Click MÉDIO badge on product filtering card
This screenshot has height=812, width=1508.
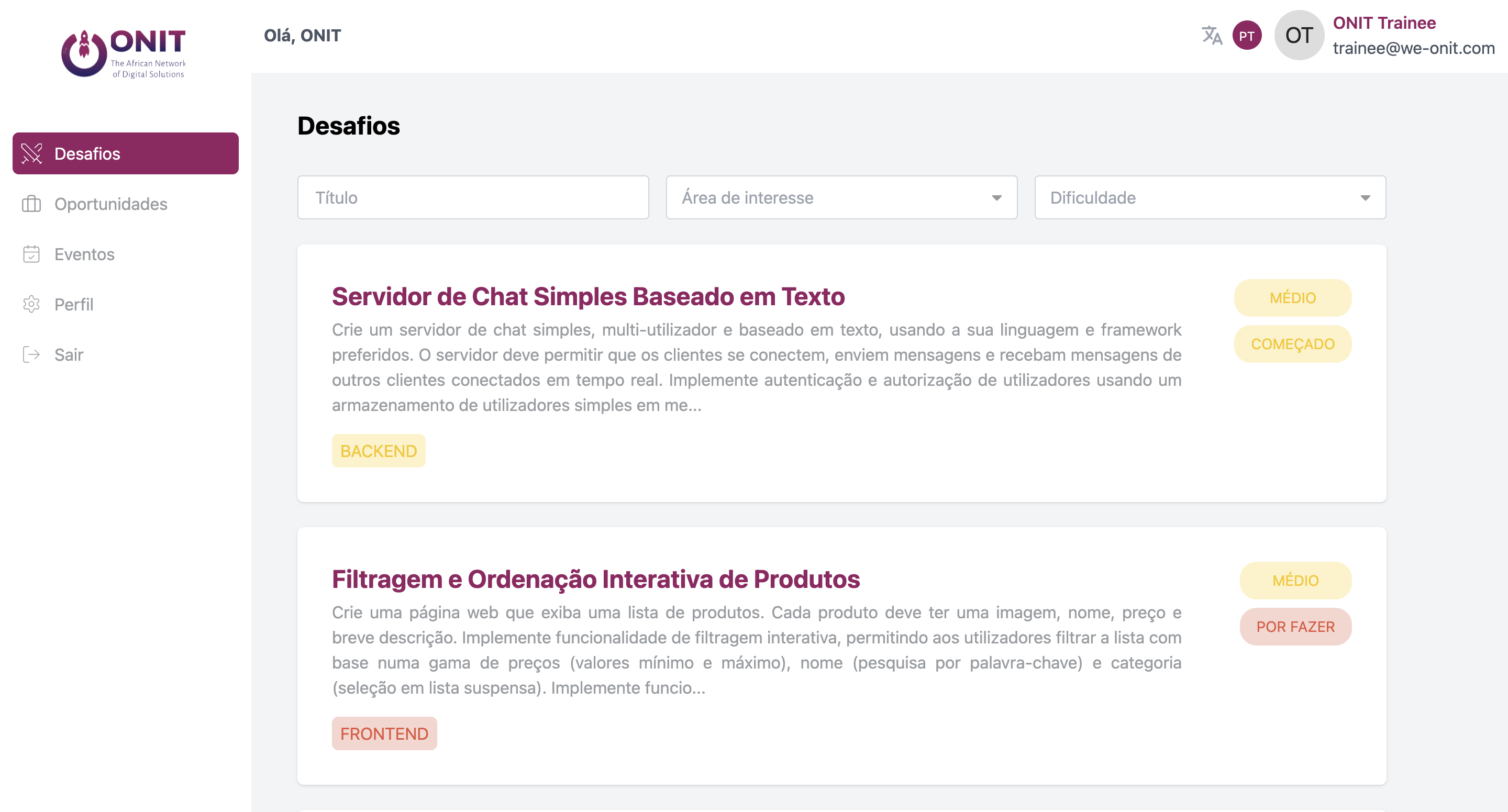tap(1295, 580)
